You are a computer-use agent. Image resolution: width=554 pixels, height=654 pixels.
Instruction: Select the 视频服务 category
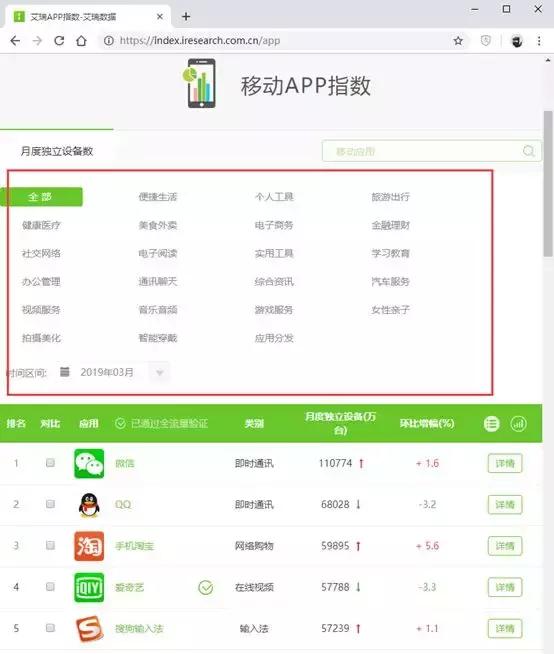pyautogui.click(x=41, y=310)
